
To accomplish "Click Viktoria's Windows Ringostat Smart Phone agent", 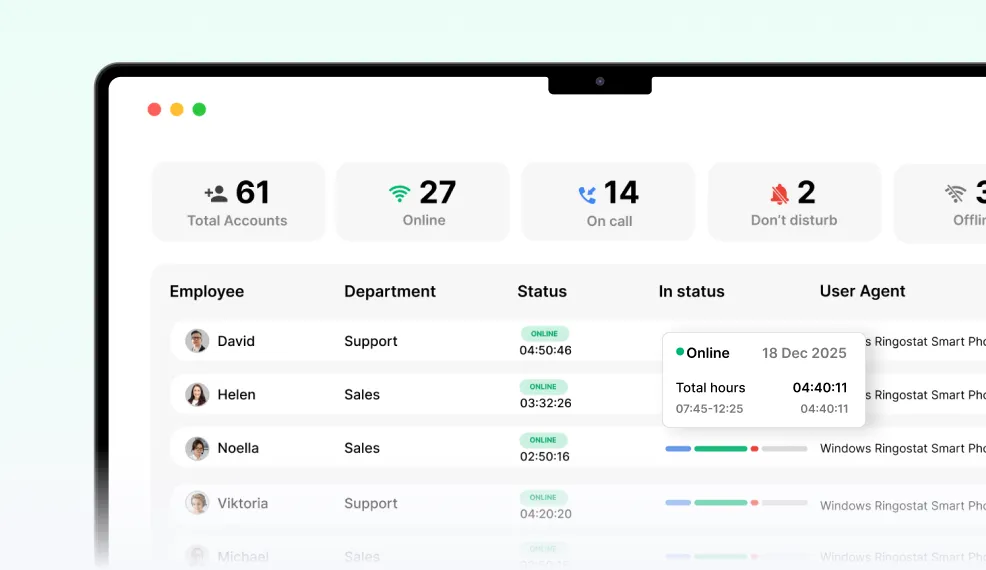I will pyautogui.click(x=903, y=506).
